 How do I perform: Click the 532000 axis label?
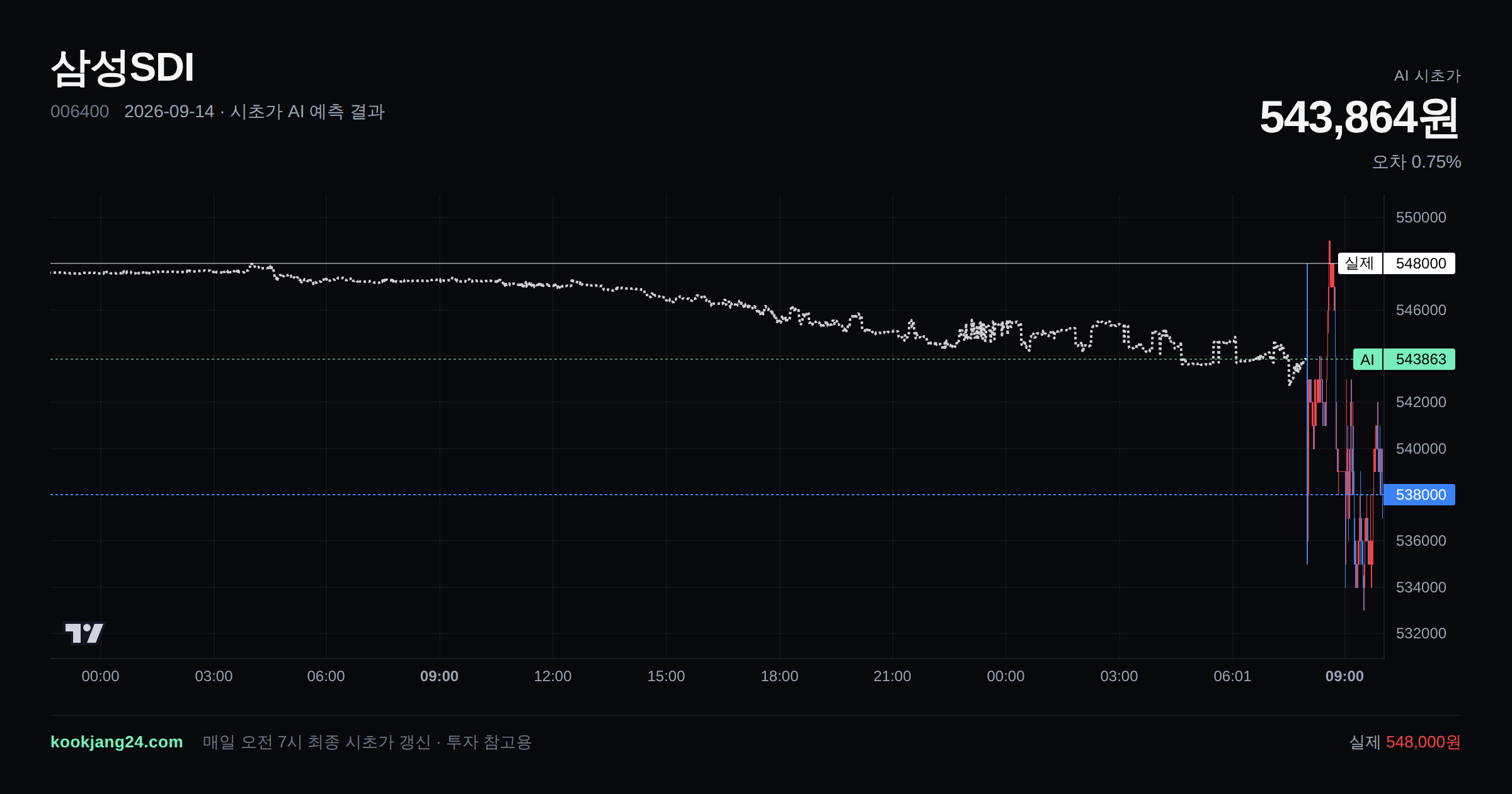pyautogui.click(x=1421, y=633)
